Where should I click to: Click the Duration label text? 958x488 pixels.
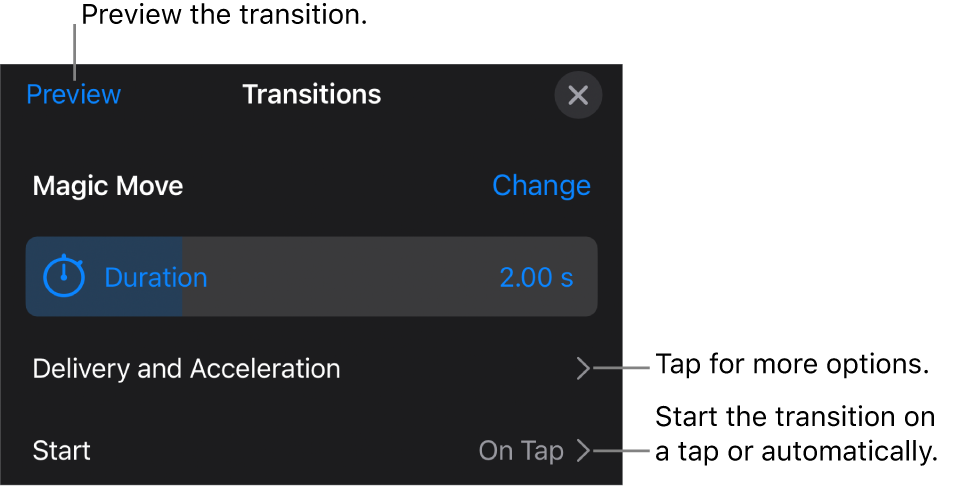[x=156, y=277]
